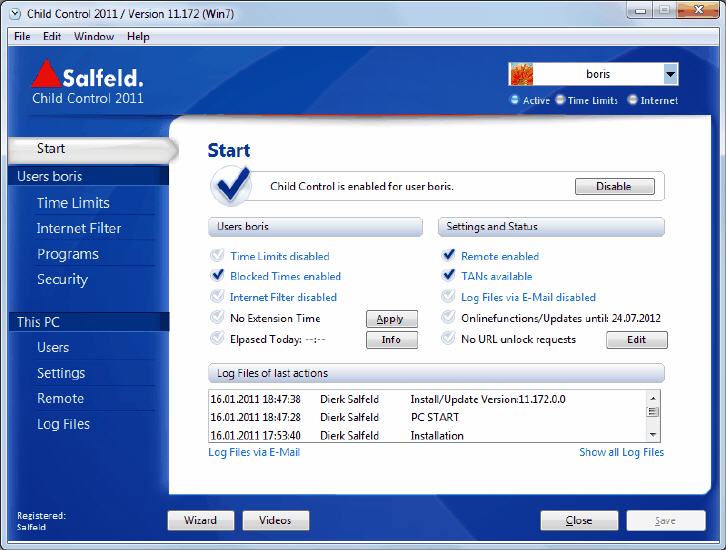
Task: Select the Install/Update Version:11.172.0.0 log entry
Action: pos(427,399)
